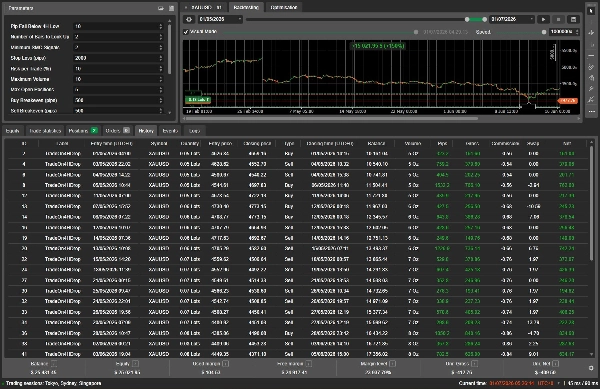Viewport: 600px width, 389px height.
Task: Click stepper arrows for Max Open Positions
Action: 161,90
